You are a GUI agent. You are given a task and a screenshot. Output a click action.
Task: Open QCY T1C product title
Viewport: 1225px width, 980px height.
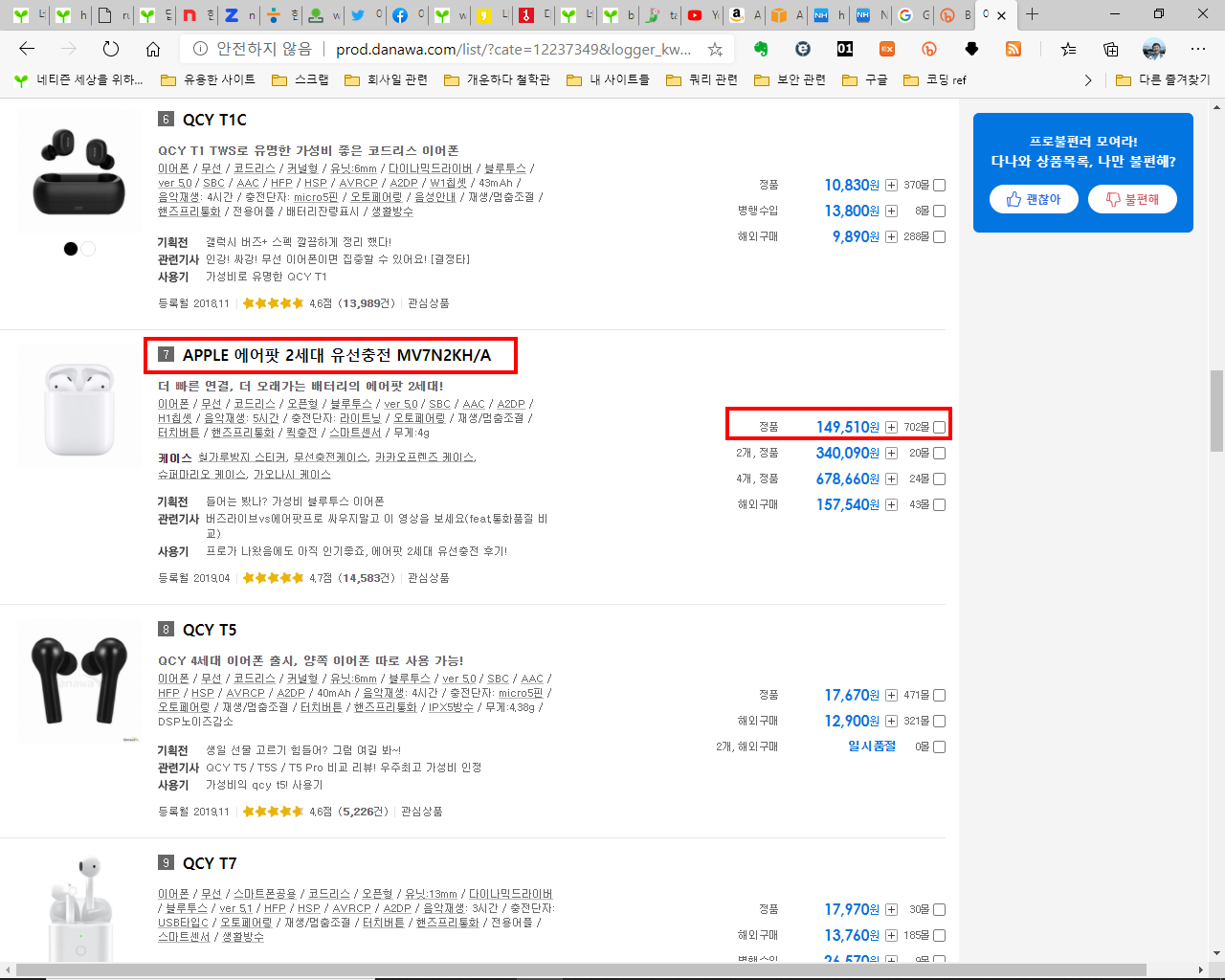tap(214, 120)
